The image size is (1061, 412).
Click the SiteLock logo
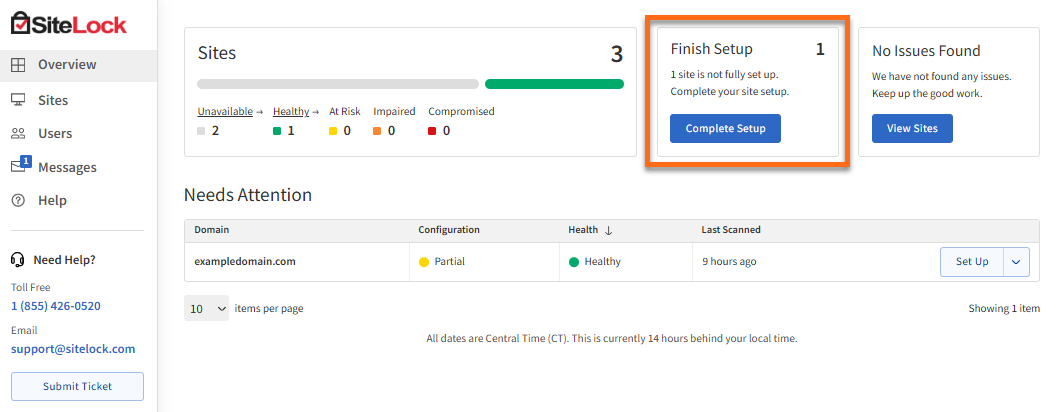[x=68, y=24]
